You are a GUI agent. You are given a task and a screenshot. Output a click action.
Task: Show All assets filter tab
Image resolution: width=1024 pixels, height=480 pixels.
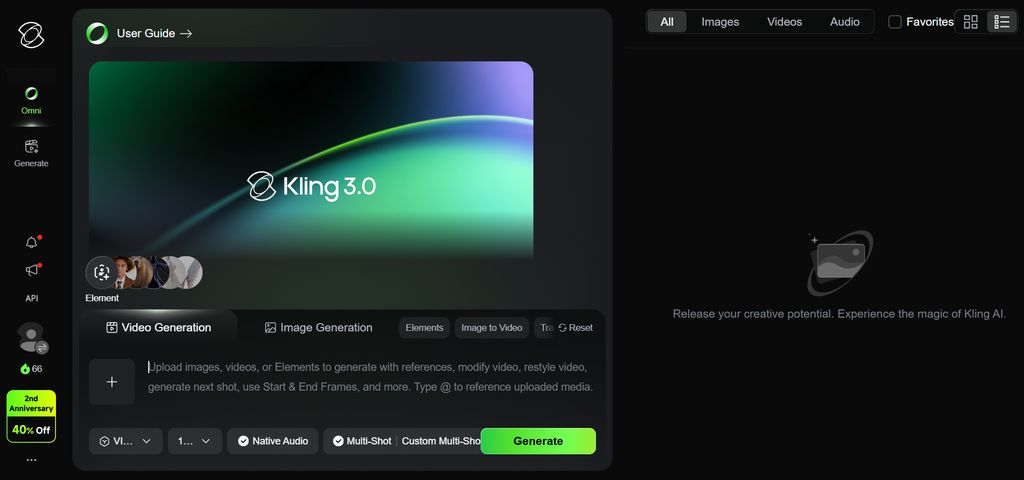click(667, 22)
